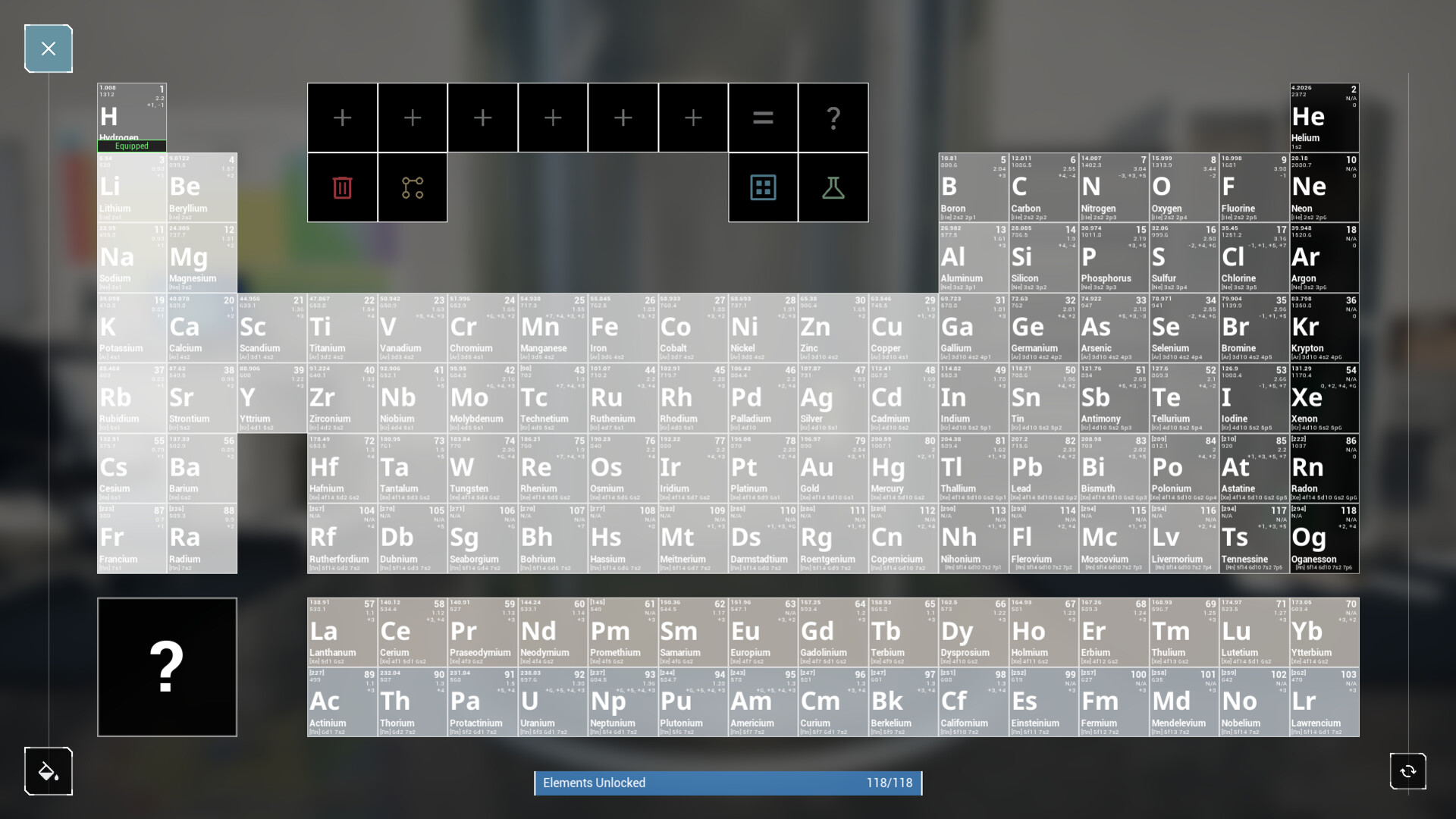Click the green flask craft icon
The width and height of the screenshot is (1456, 819).
[x=833, y=187]
